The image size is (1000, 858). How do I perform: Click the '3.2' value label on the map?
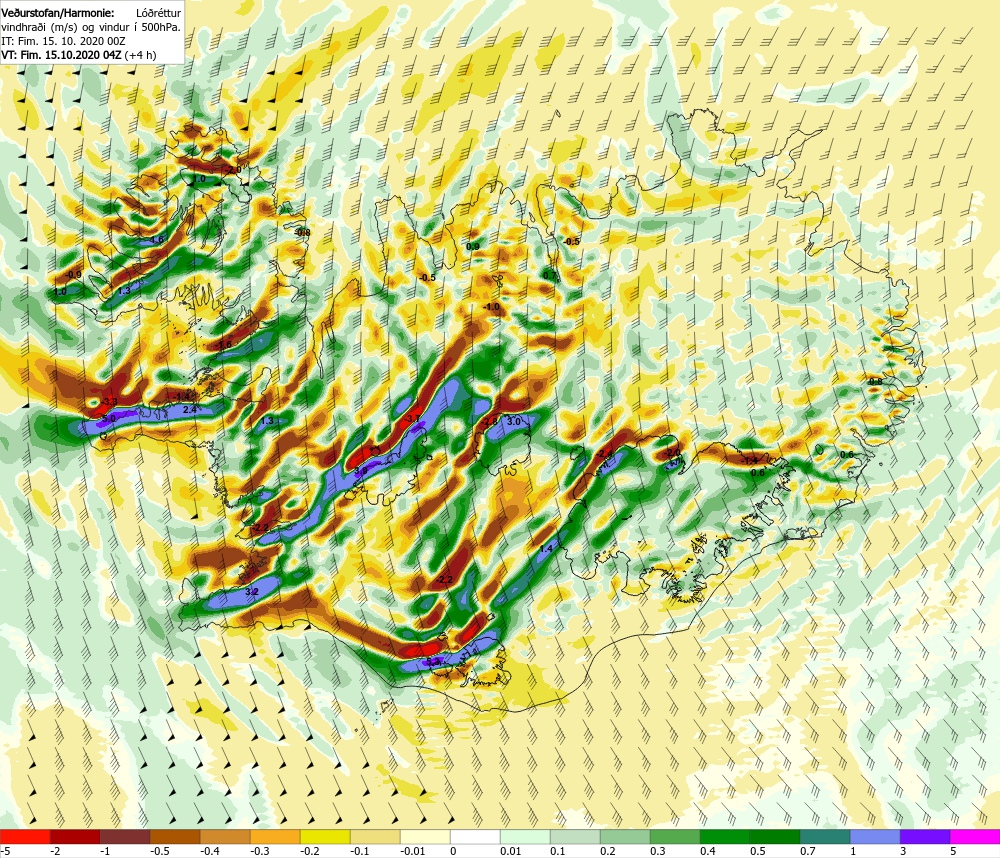[x=252, y=592]
